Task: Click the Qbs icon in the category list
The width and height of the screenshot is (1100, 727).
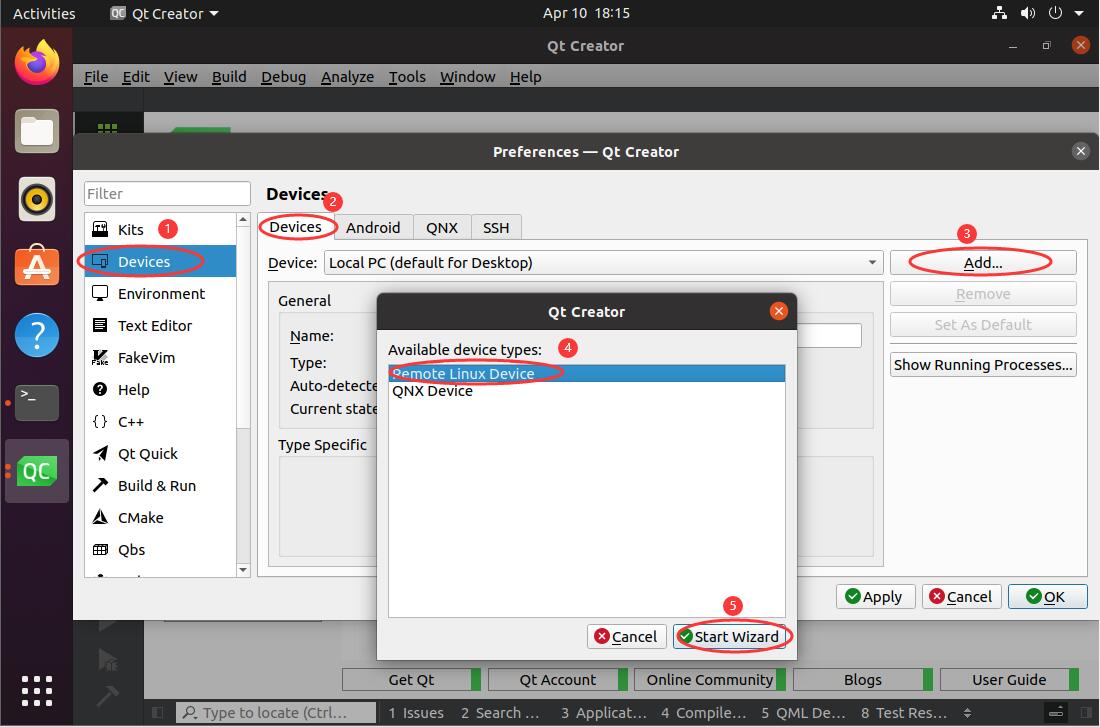Action: click(x=100, y=549)
